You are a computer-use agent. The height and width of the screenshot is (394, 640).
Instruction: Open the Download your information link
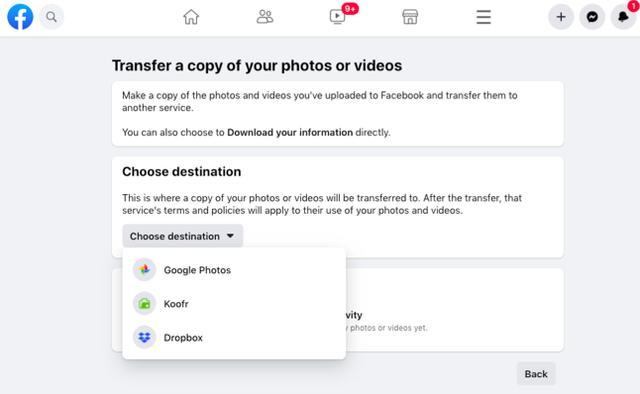pos(290,132)
